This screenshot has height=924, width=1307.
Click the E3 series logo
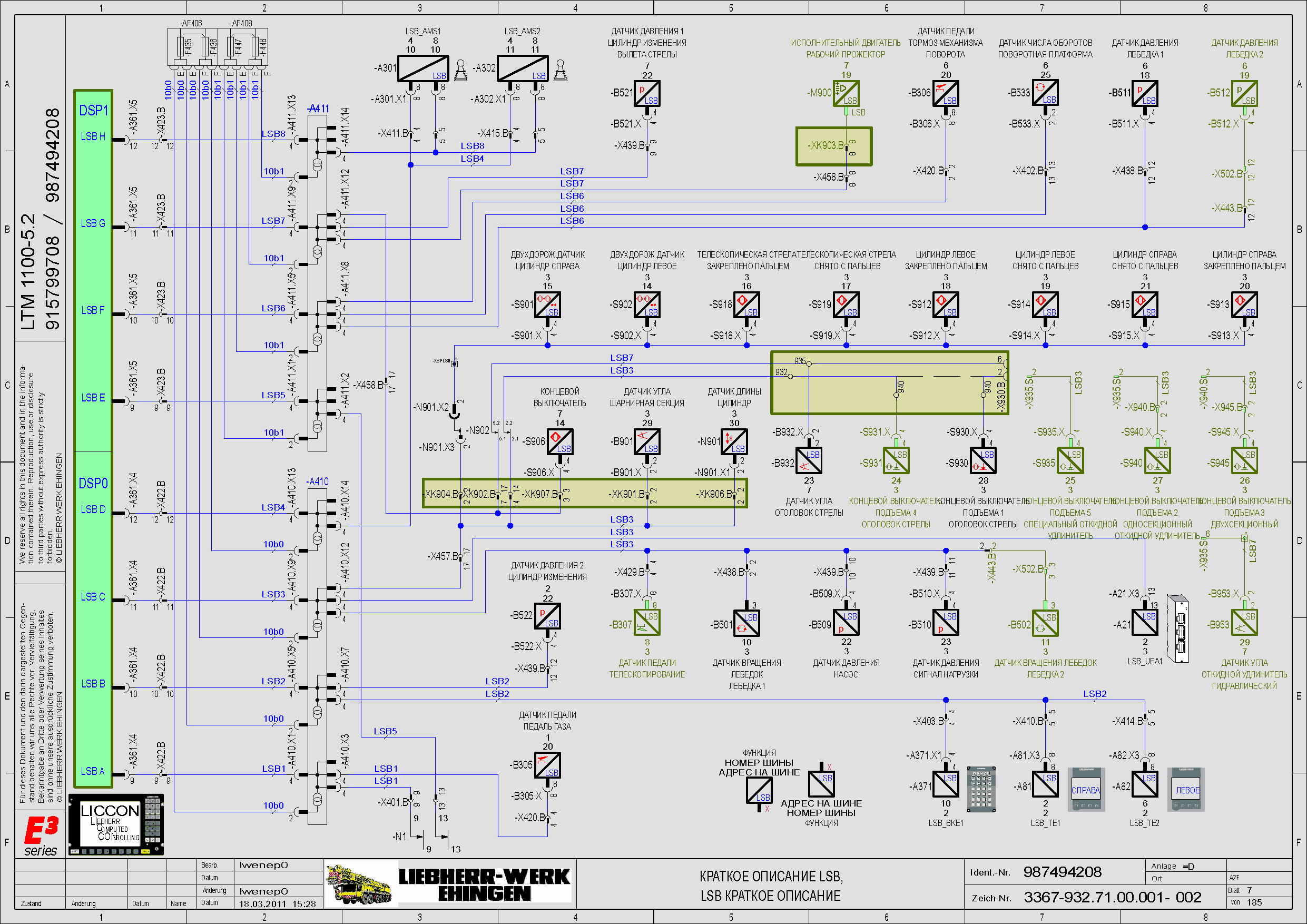click(41, 835)
